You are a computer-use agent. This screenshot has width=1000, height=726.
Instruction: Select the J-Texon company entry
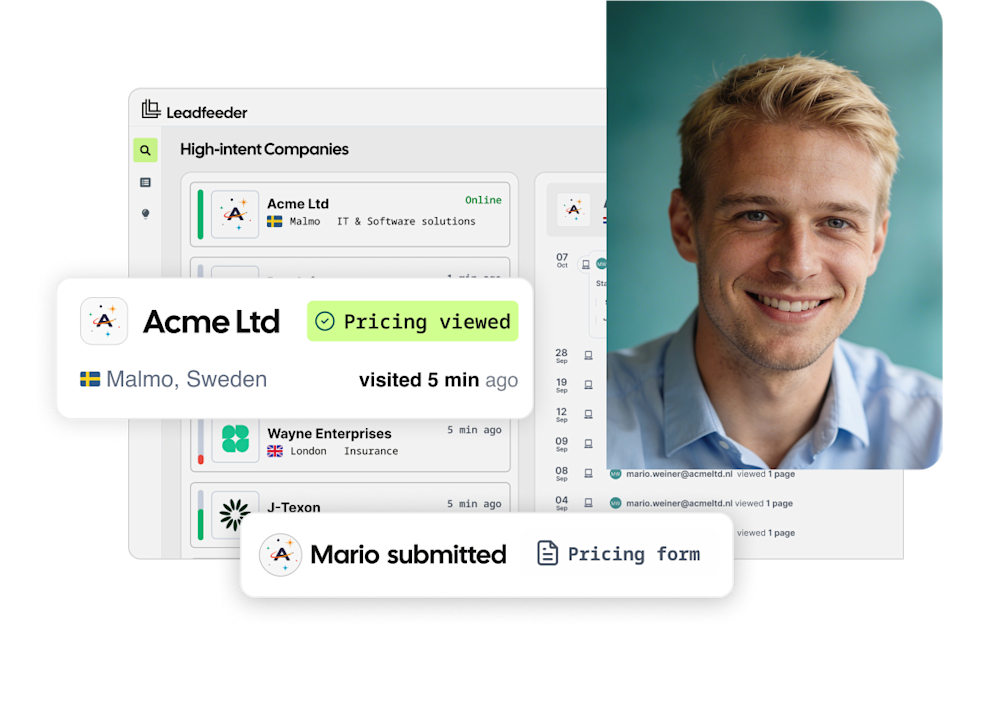click(x=349, y=512)
